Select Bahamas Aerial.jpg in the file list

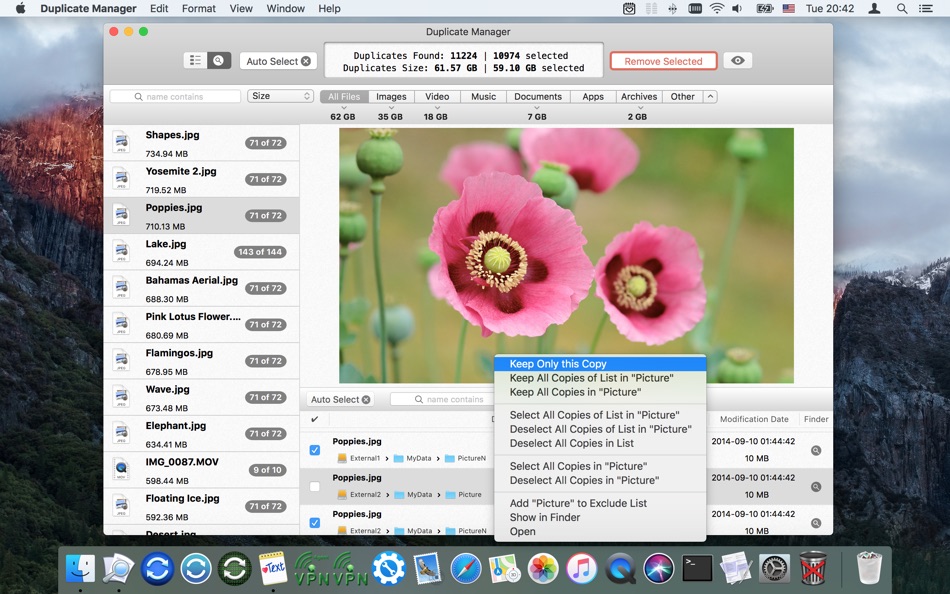[202, 289]
